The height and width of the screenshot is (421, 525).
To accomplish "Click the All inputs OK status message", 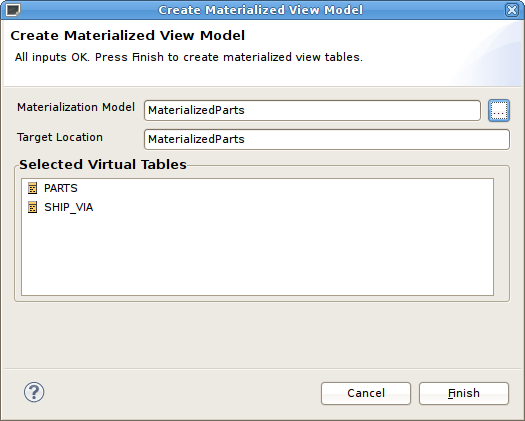I will tap(189, 57).
